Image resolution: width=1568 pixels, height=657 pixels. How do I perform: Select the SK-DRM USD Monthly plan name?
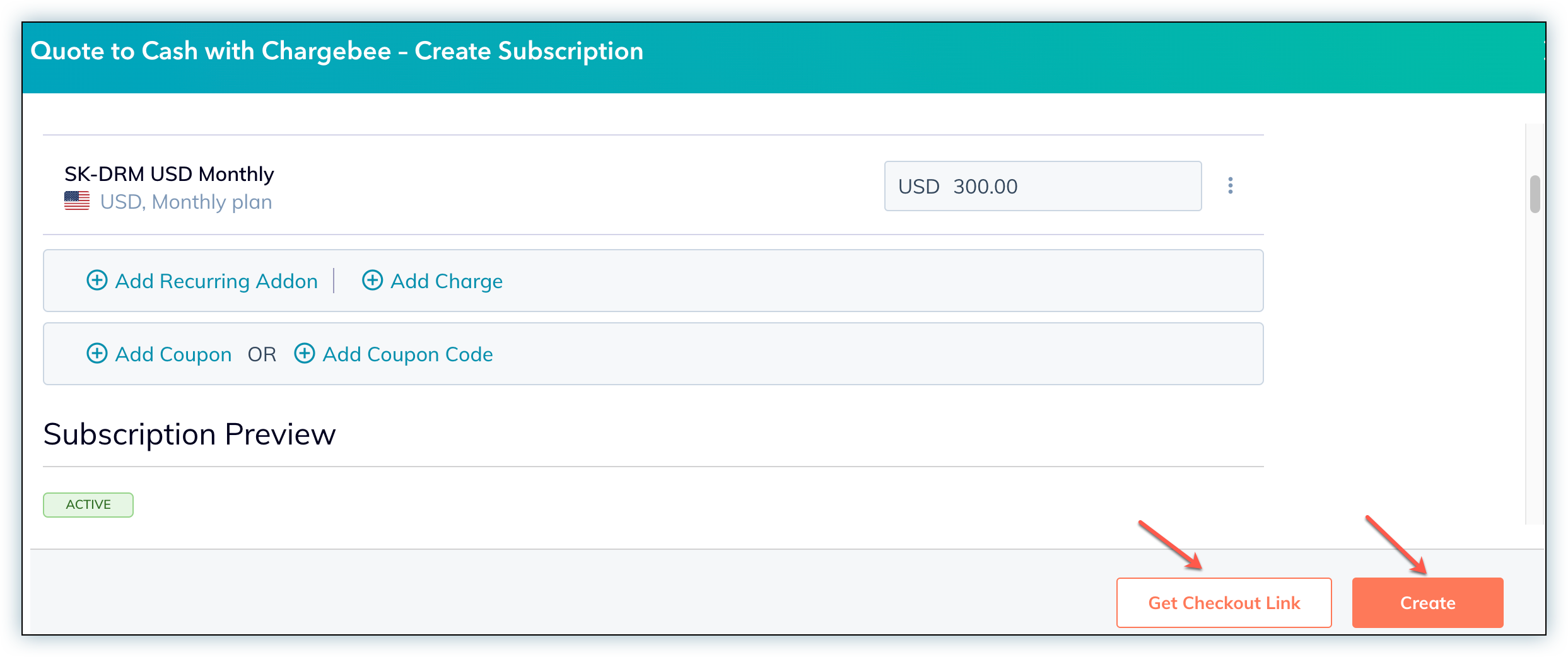(x=169, y=174)
